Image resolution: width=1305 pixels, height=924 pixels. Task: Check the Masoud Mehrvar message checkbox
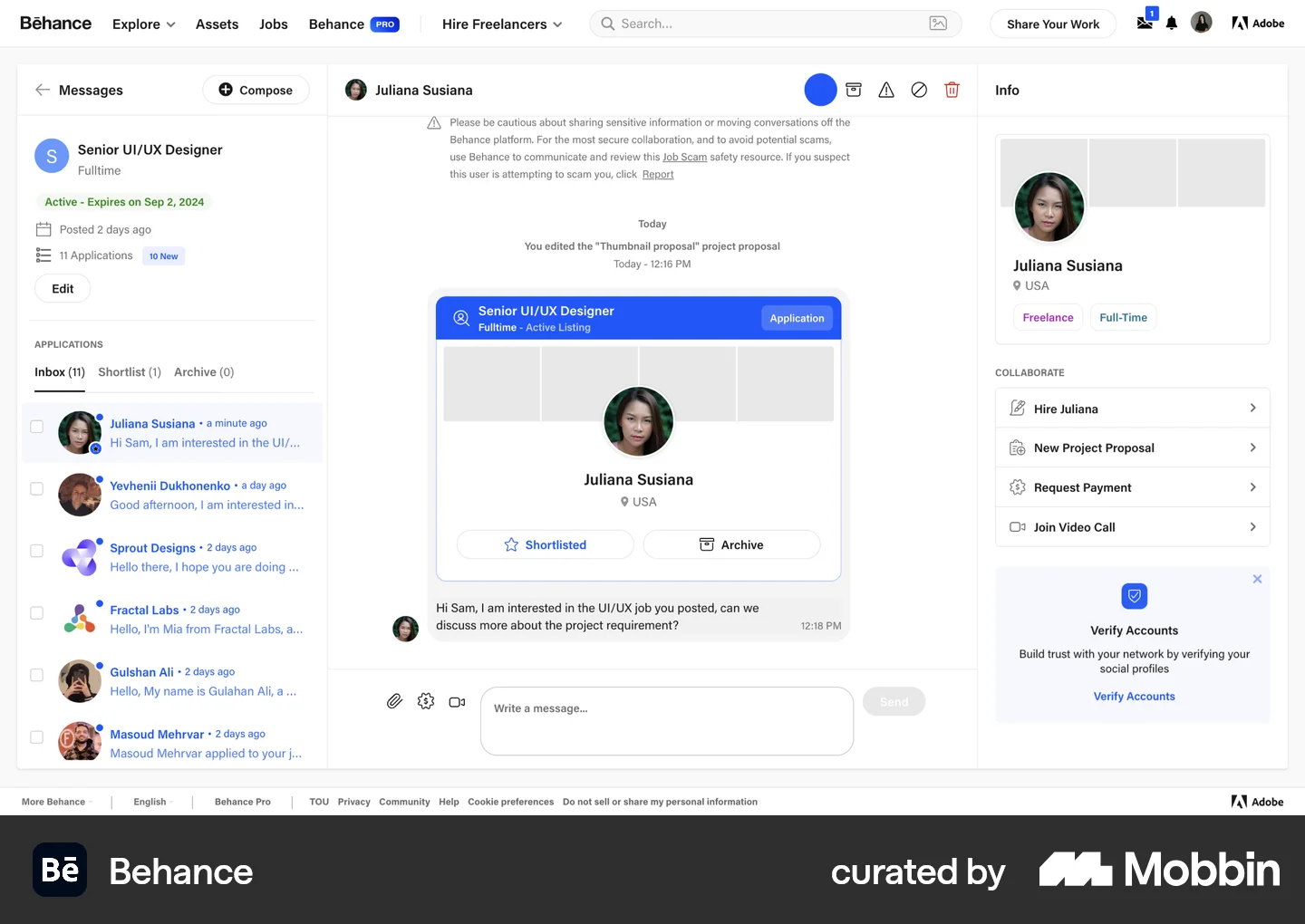pyautogui.click(x=37, y=737)
